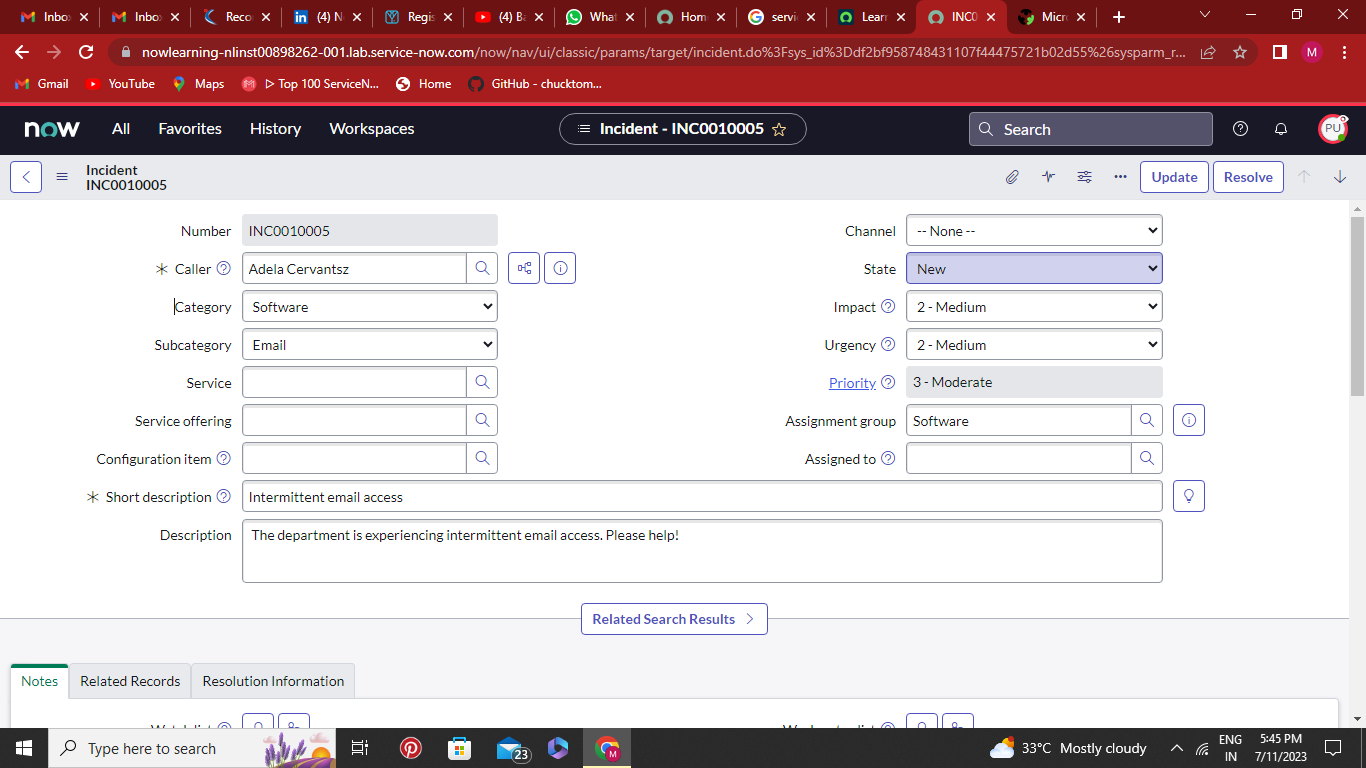View Caller details via the info icon
Screen dimensions: 1366x768
pyautogui.click(x=559, y=268)
